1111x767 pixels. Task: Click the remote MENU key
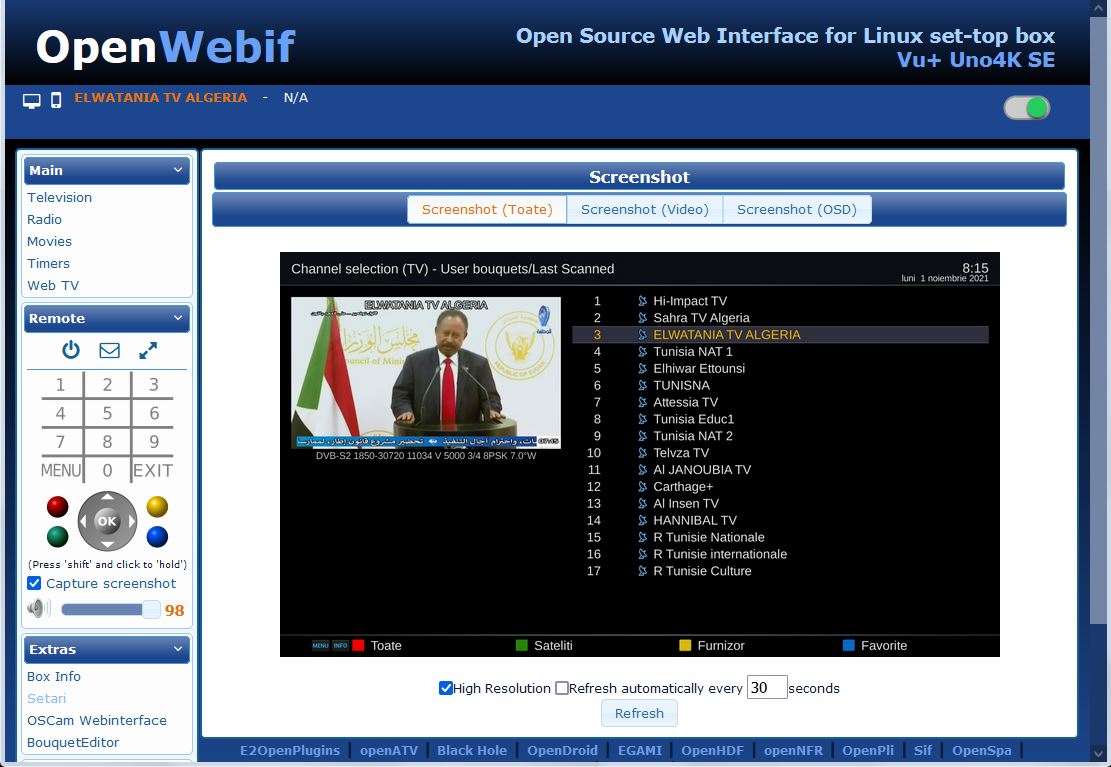[x=61, y=470]
